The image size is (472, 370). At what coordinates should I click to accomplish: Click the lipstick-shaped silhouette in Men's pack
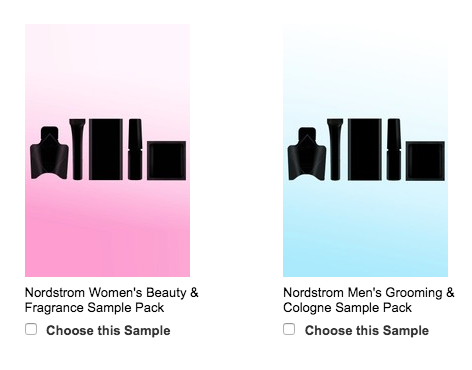[x=394, y=149]
